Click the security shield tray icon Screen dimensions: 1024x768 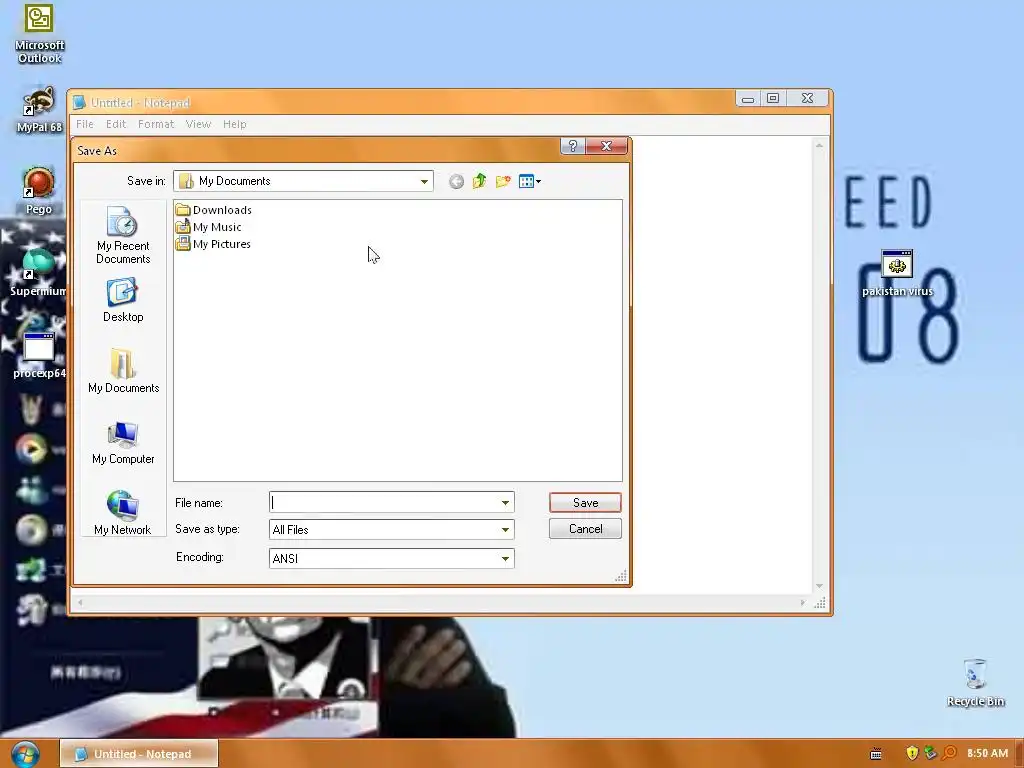(912, 753)
